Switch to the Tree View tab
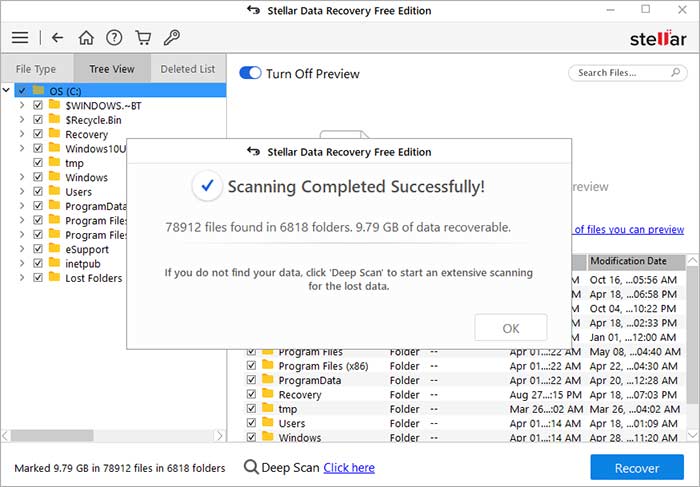This screenshot has height=487, width=700. pos(112,69)
